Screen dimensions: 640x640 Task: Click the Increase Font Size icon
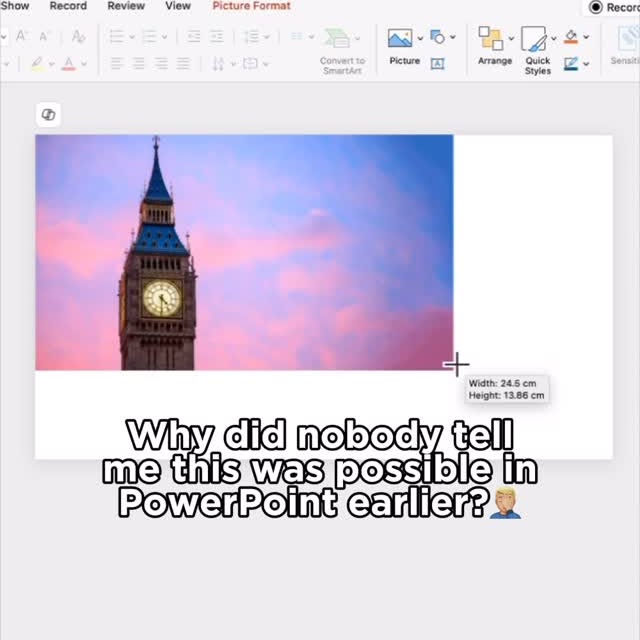coord(20,37)
